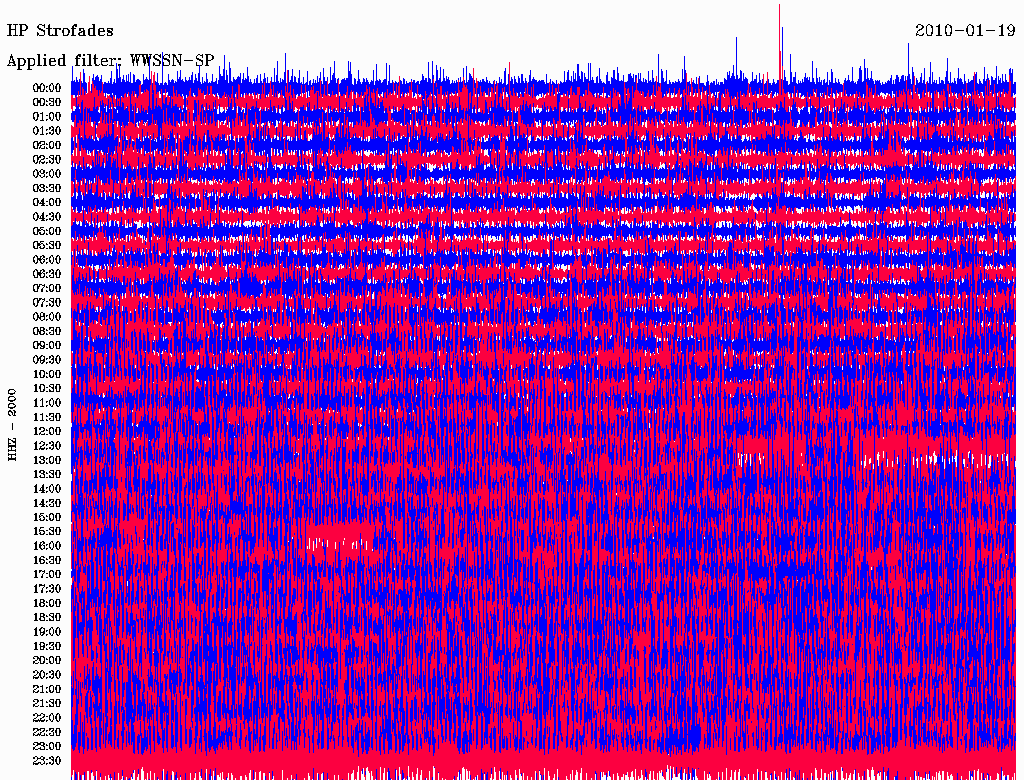
Task: Select the 03:00 time label
Action: coord(47,174)
